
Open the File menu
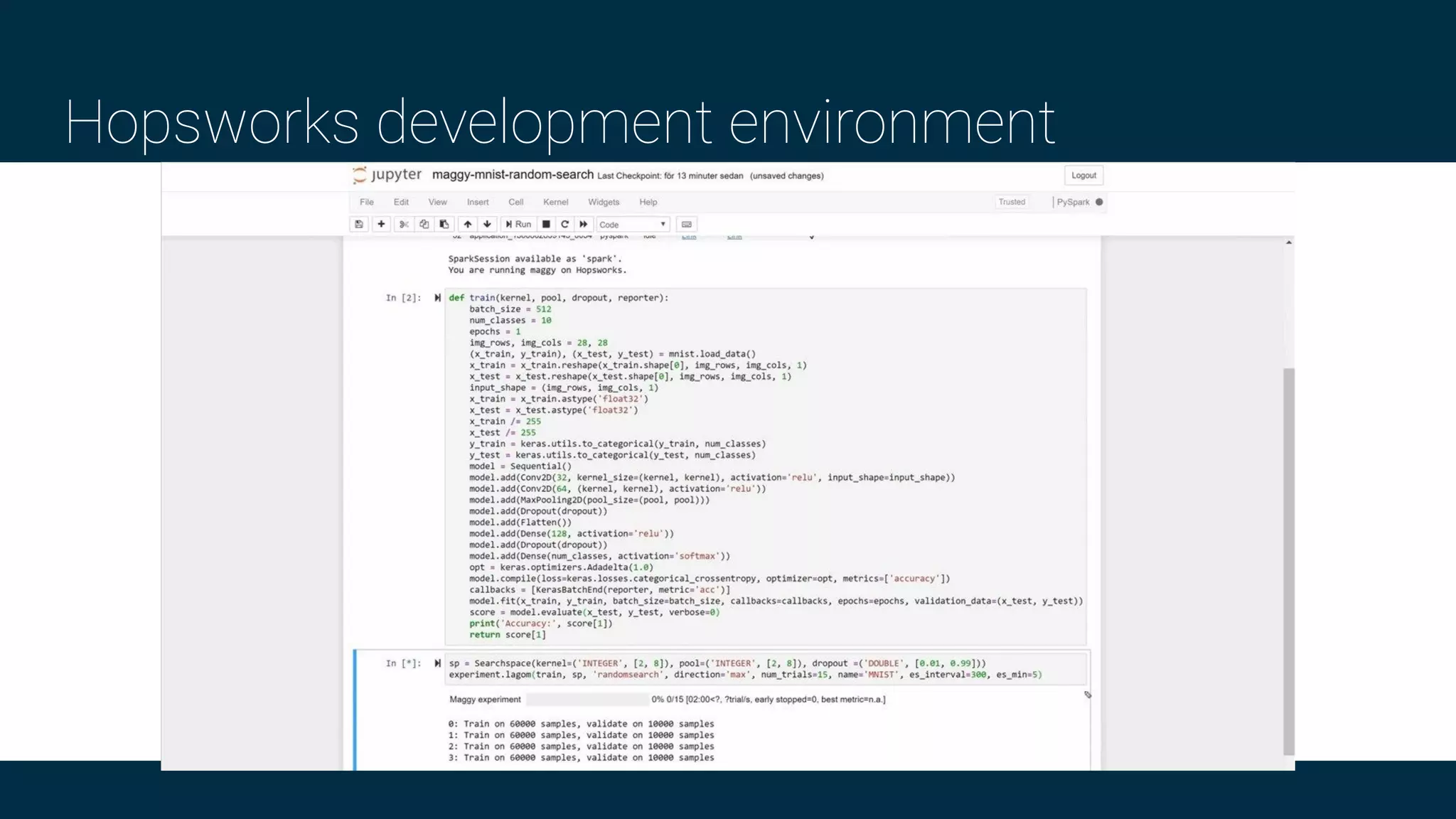(367, 202)
